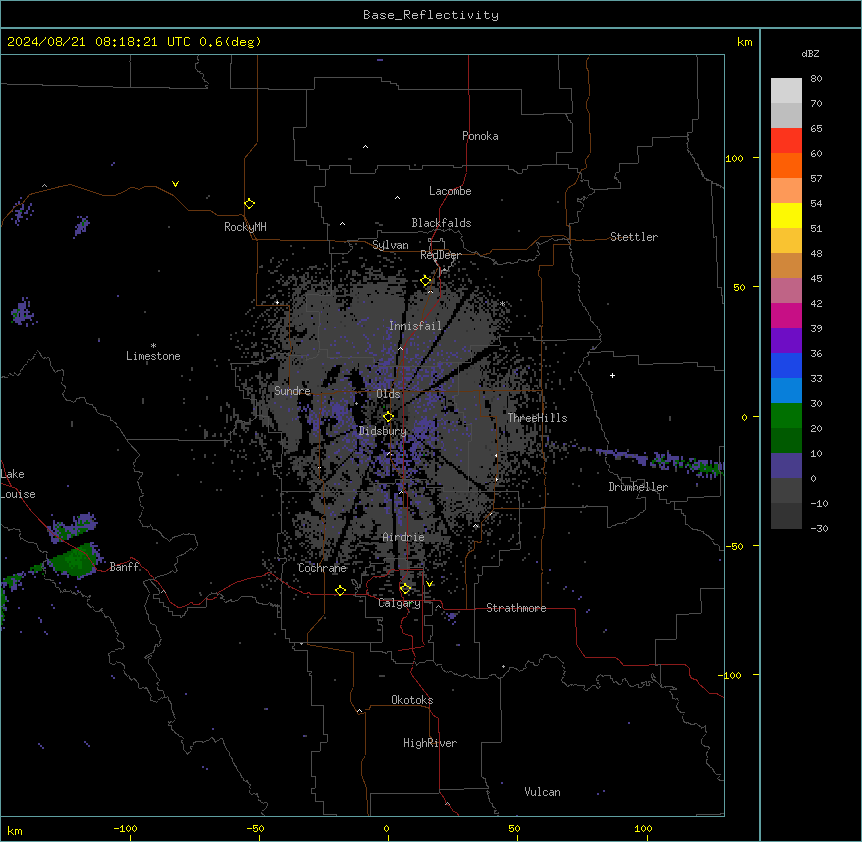This screenshot has width=862, height=842.
Task: Click the Cochrane label
Action: (x=322, y=568)
